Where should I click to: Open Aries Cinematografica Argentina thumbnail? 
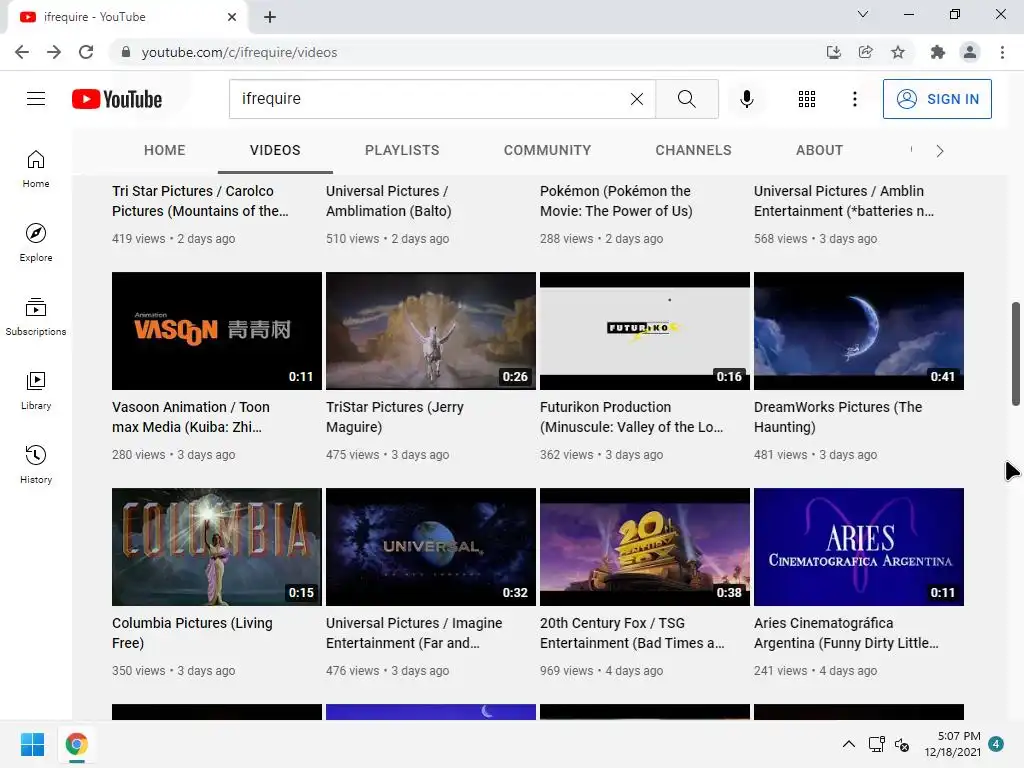pos(859,547)
